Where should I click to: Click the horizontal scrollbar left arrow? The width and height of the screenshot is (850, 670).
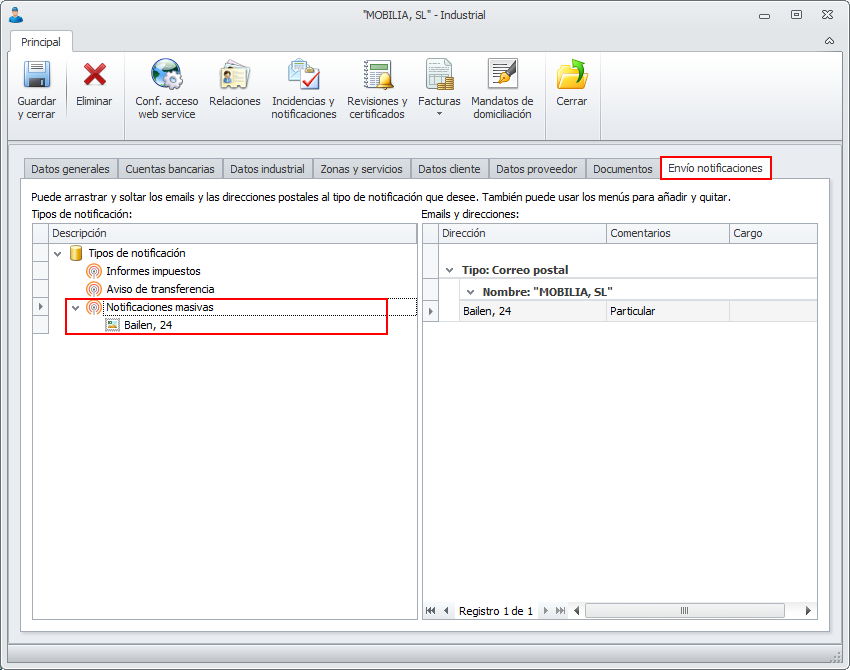(x=576, y=610)
